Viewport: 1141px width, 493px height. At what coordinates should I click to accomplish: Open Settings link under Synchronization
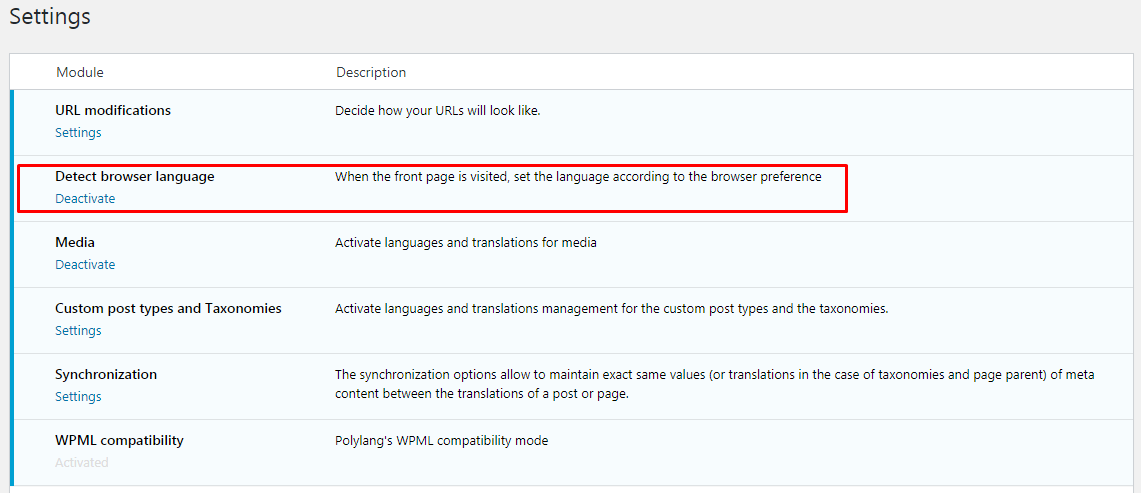tap(78, 397)
